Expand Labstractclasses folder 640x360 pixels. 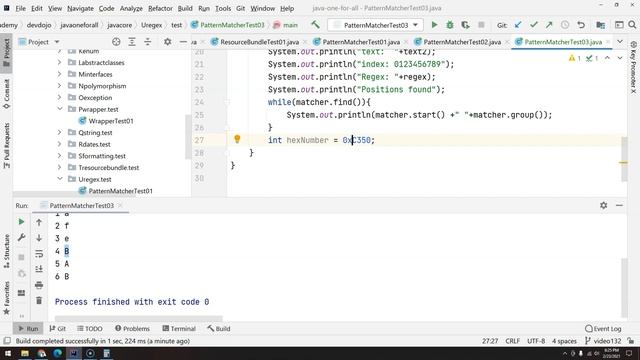[60, 62]
